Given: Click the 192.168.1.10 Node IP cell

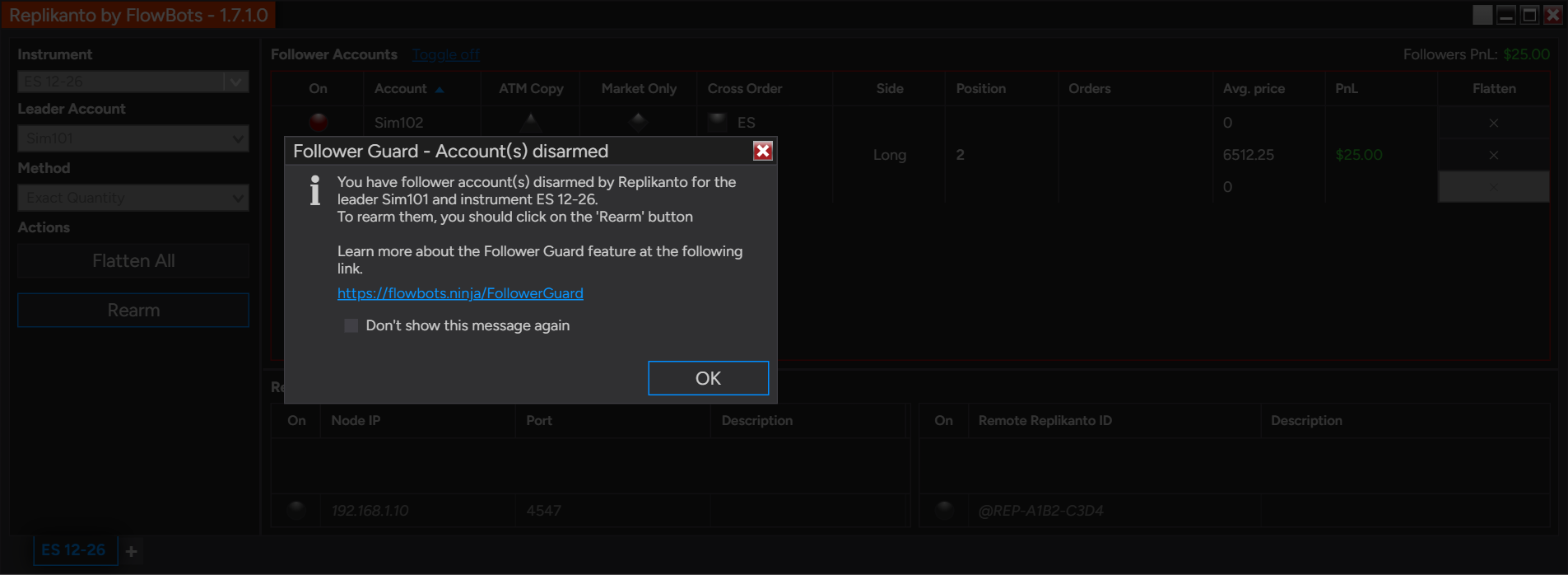Looking at the screenshot, I should tap(418, 511).
